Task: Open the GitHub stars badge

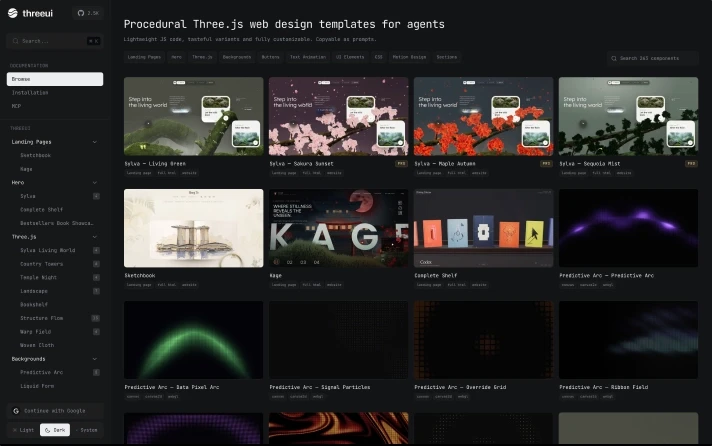Action: pyautogui.click(x=88, y=13)
